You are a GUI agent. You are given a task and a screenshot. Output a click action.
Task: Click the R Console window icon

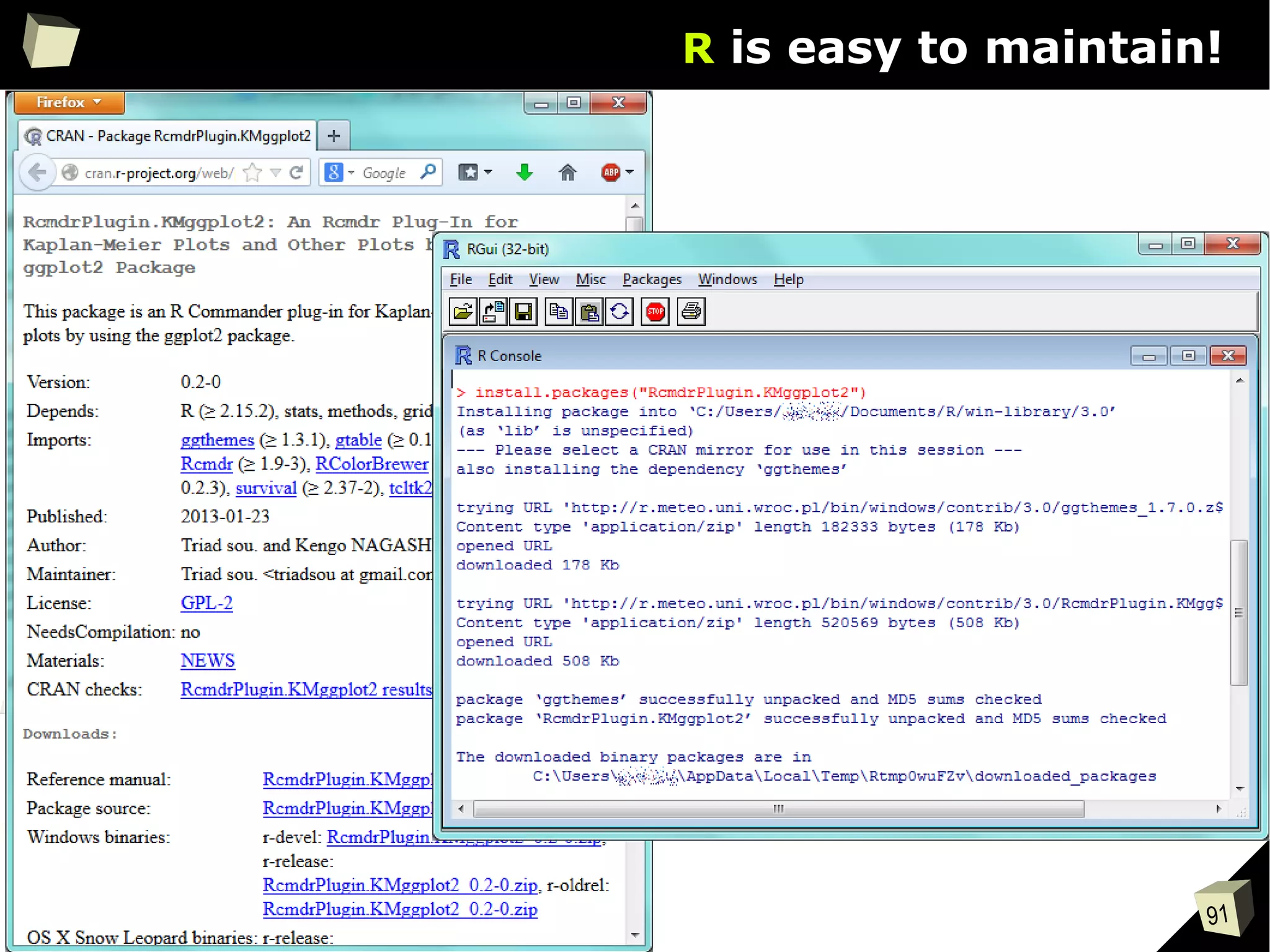point(463,355)
